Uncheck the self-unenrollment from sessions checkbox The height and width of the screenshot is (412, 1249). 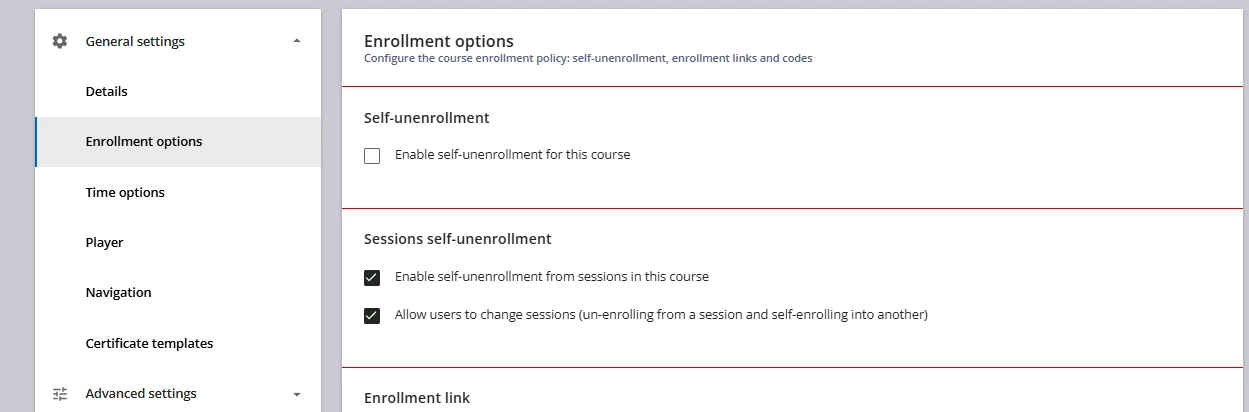(x=372, y=278)
